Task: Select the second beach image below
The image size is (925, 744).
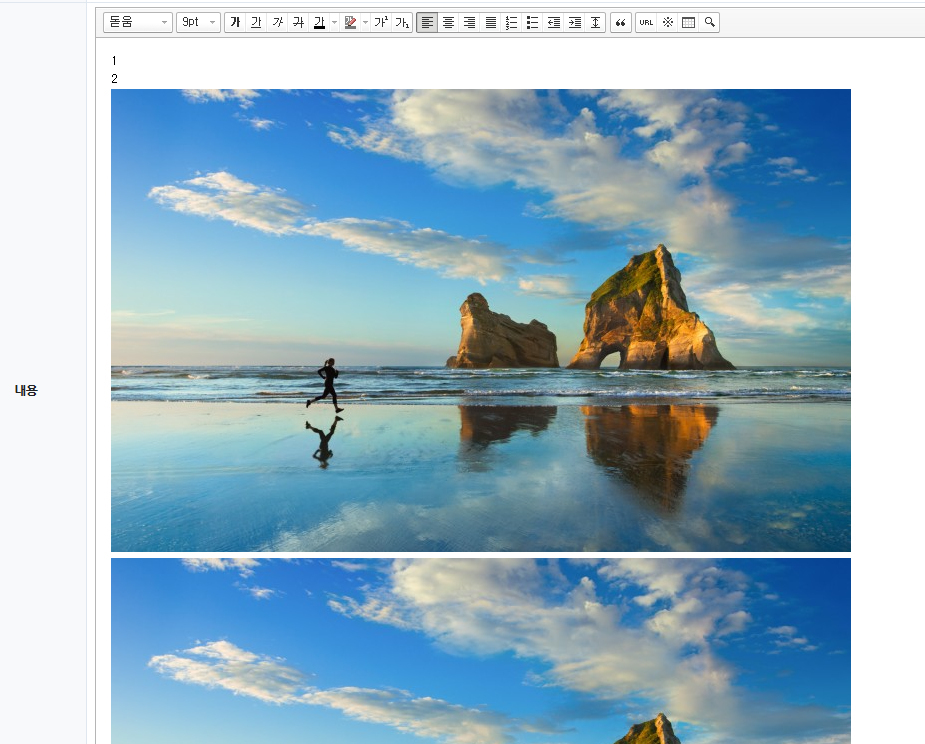Action: point(481,651)
